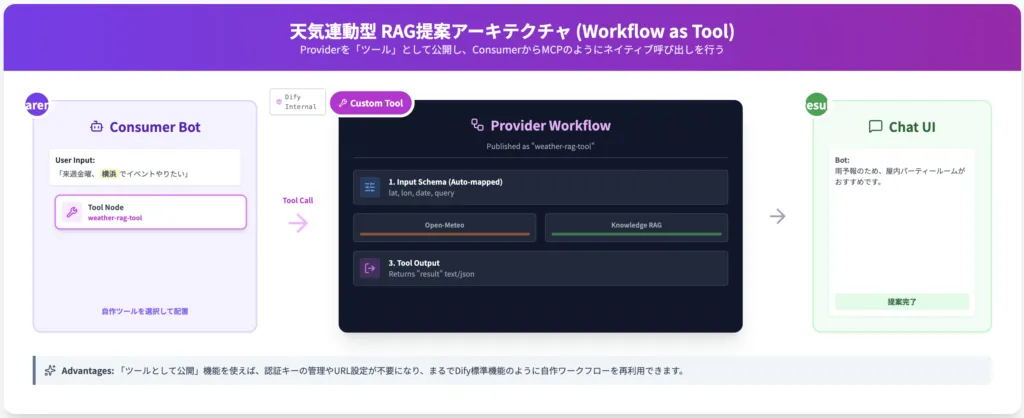Click the Chat UI speech bubble icon
Viewport: 1024px width, 418px height.
[875, 127]
